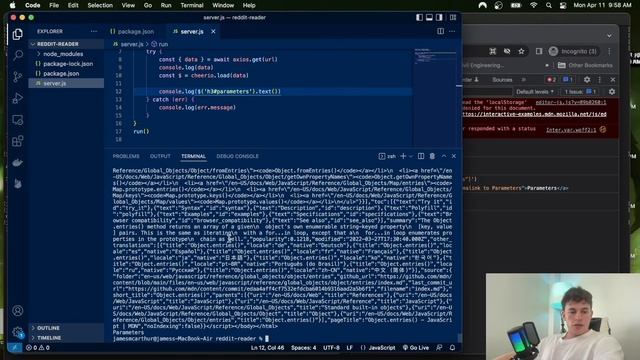Open DevTools settings gear in browser window

point(587,80)
